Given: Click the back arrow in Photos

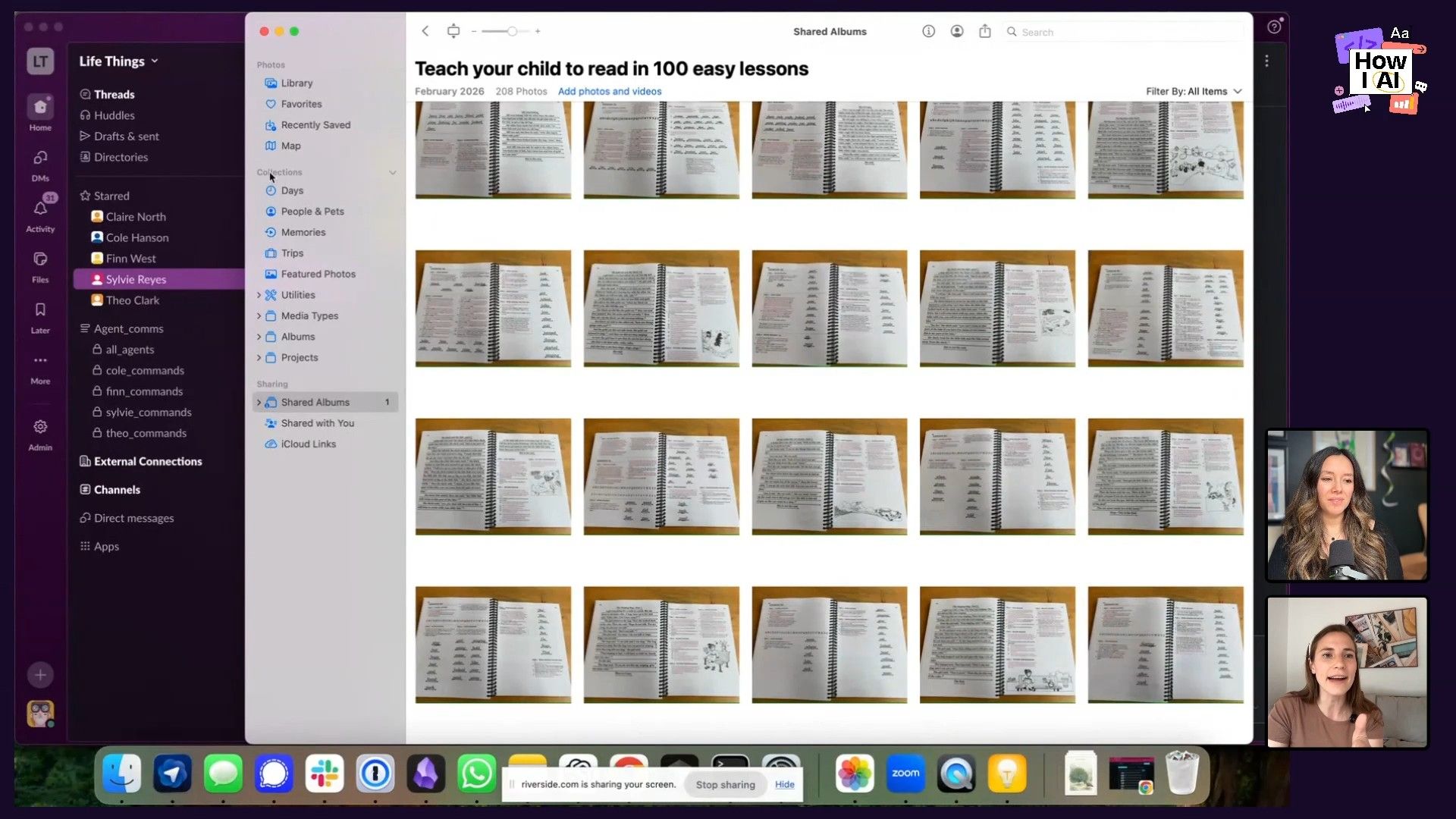Looking at the screenshot, I should tap(425, 31).
